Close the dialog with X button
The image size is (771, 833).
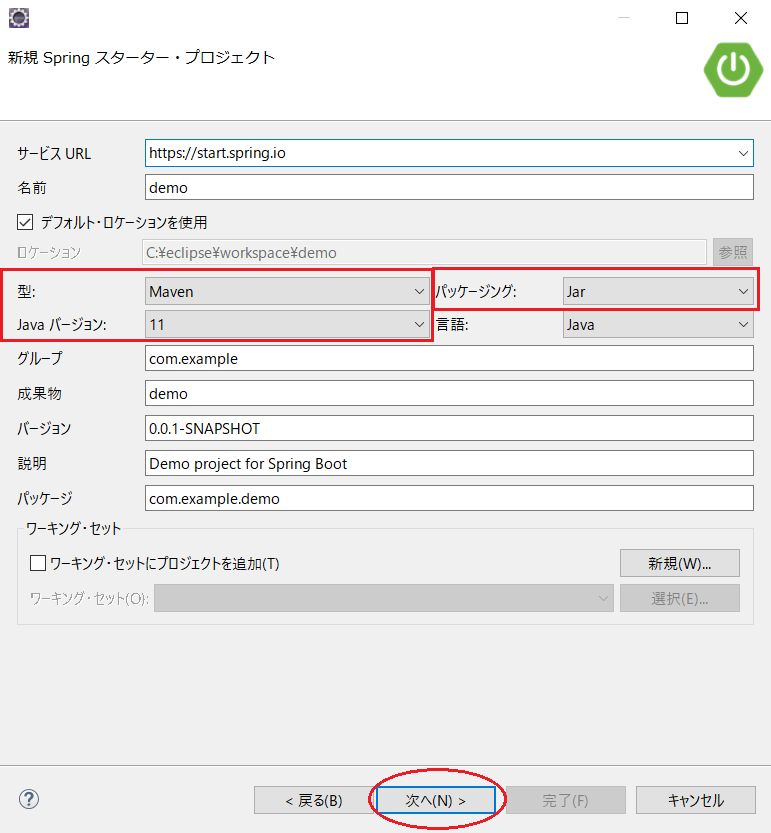[x=741, y=18]
